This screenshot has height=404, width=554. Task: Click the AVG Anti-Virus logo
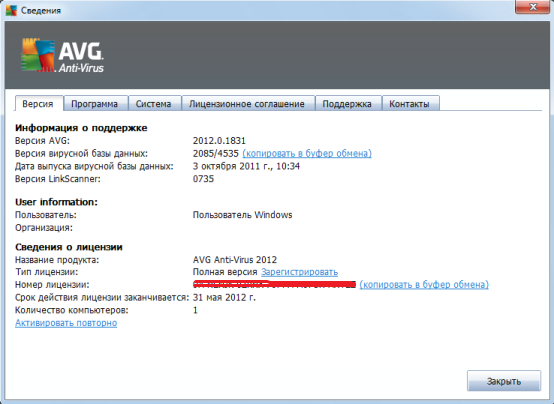point(62,55)
